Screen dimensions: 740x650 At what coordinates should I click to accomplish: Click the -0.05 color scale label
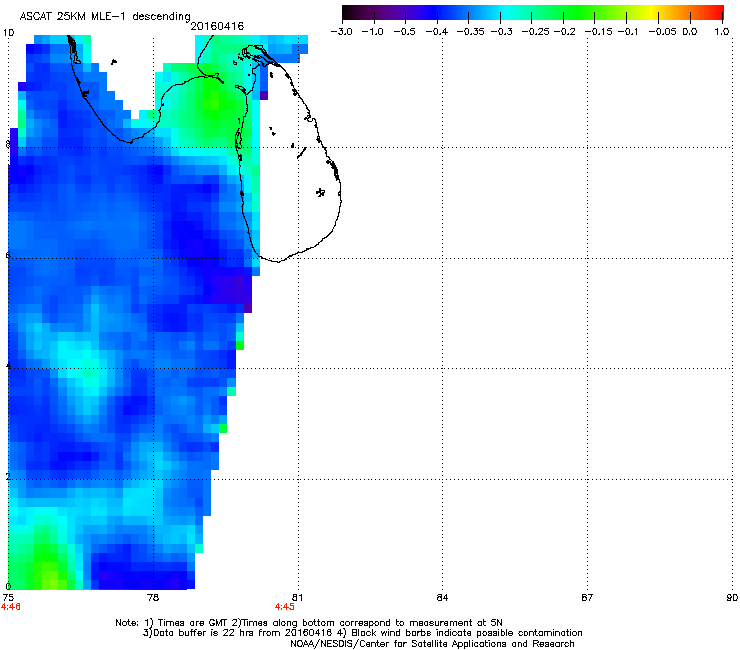pos(662,32)
